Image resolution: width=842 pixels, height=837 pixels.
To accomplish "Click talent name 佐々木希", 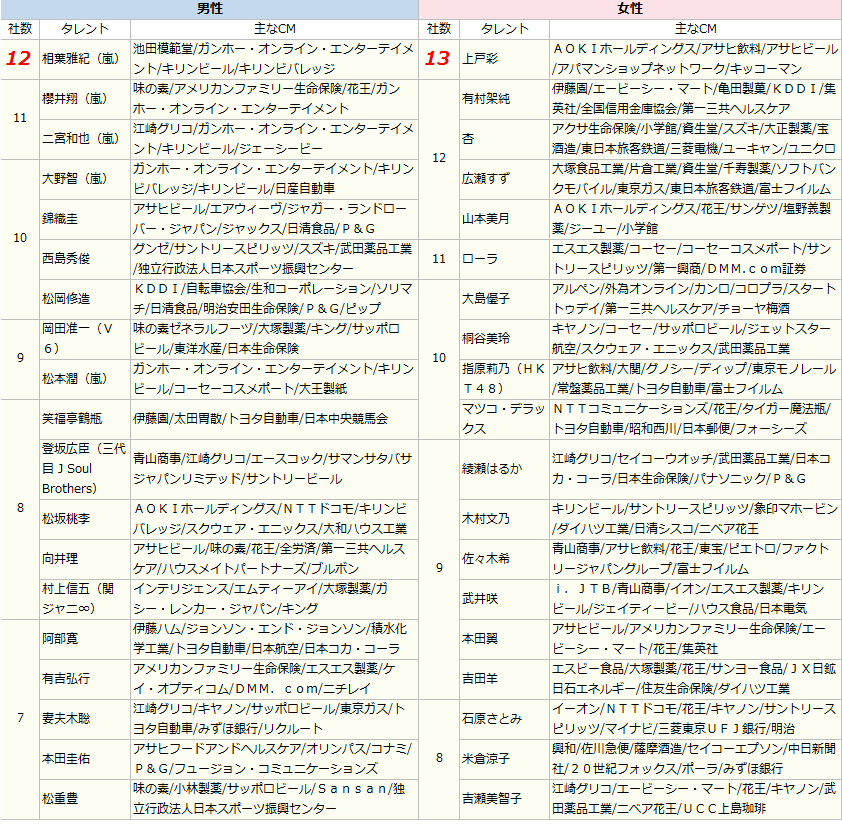I will coord(486,559).
